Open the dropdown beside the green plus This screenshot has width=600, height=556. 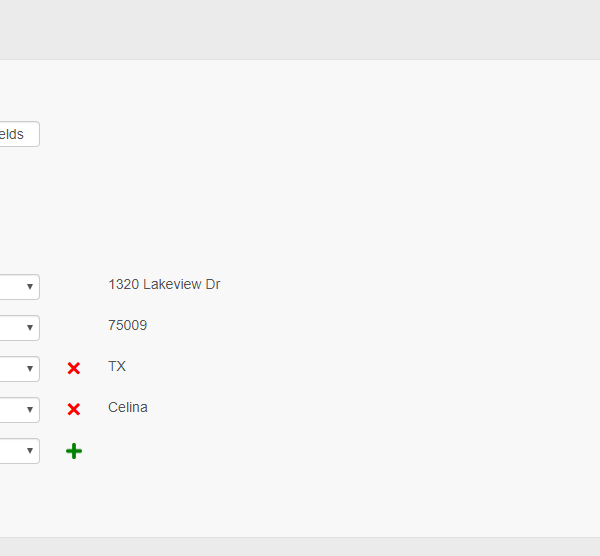(x=18, y=451)
